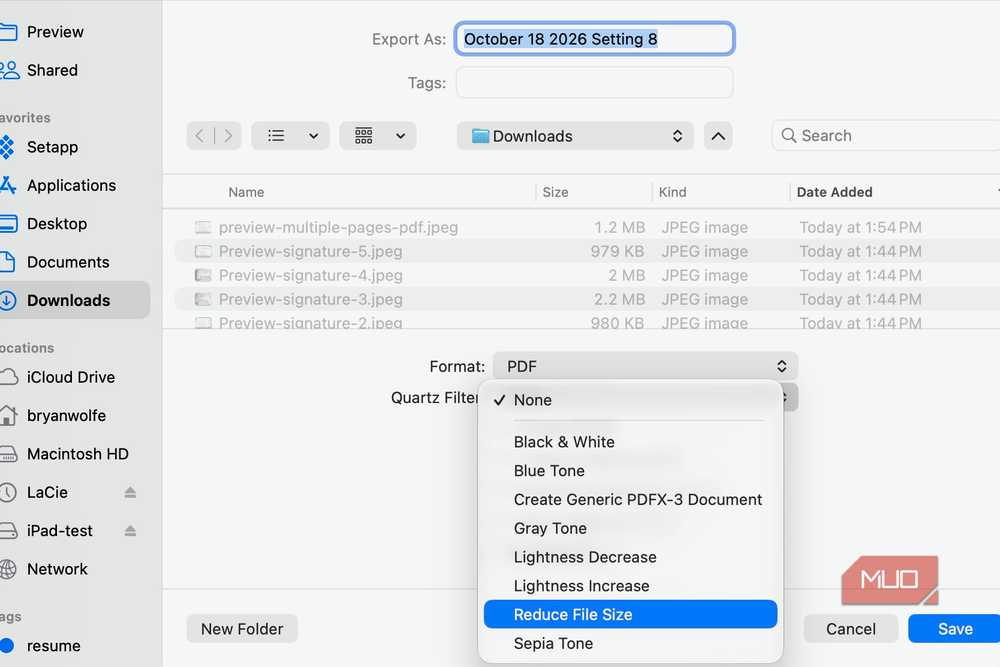
Task: Go to Applications folder
Action: (71, 185)
